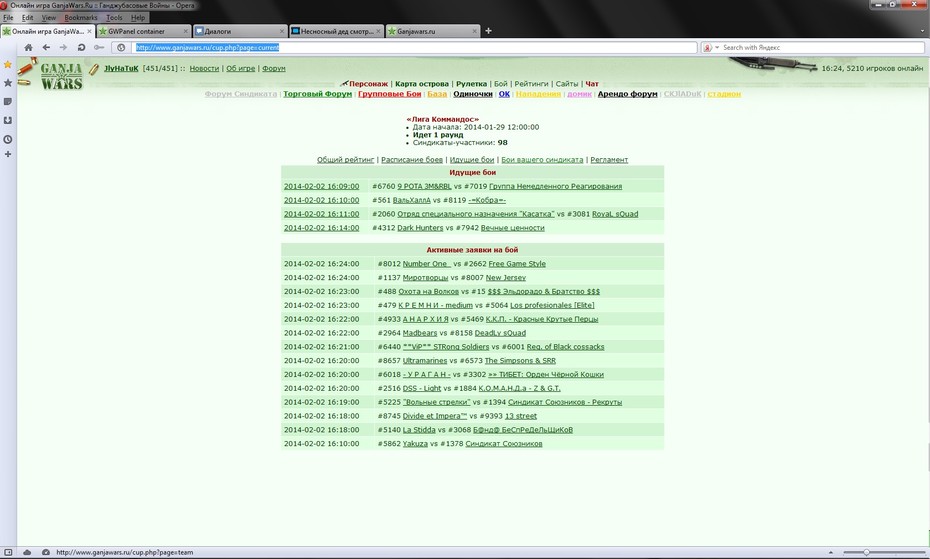Open the Downloads sidebar panel
This screenshot has height=559, width=930.
[8, 120]
